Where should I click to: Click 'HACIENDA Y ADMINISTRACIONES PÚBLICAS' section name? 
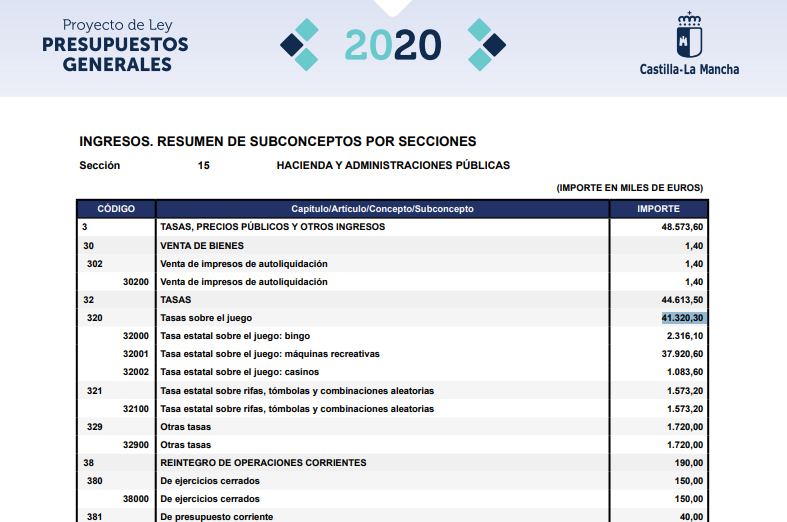tap(393, 166)
